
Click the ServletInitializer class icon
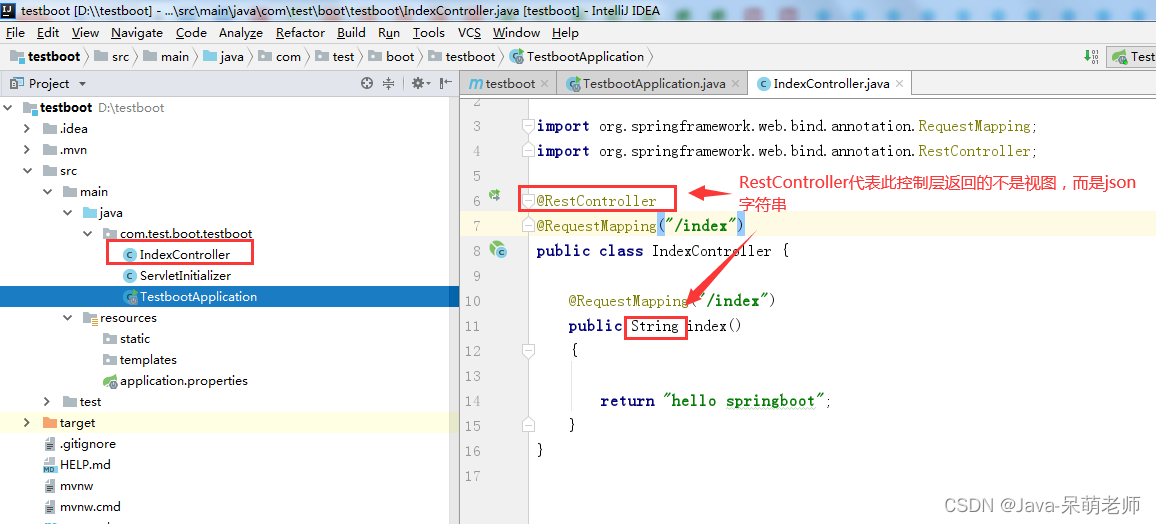pos(130,276)
